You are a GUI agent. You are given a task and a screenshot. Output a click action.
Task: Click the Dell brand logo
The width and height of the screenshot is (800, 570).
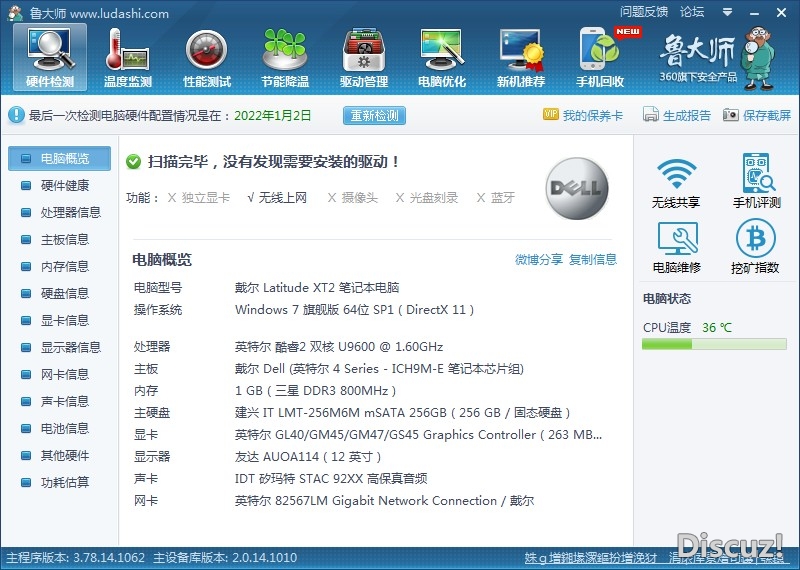577,188
